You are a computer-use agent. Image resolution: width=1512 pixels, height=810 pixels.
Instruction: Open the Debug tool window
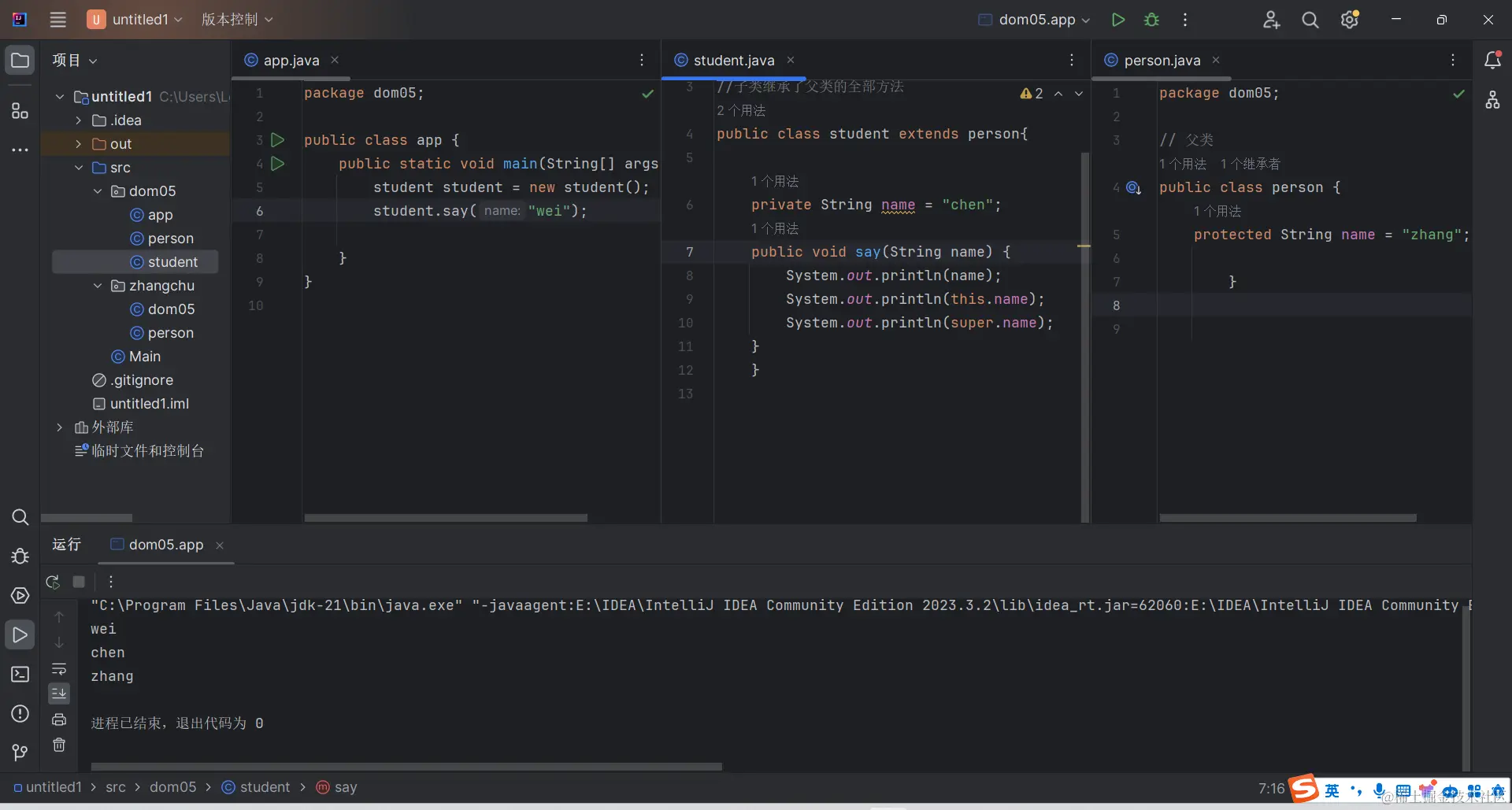(x=20, y=557)
